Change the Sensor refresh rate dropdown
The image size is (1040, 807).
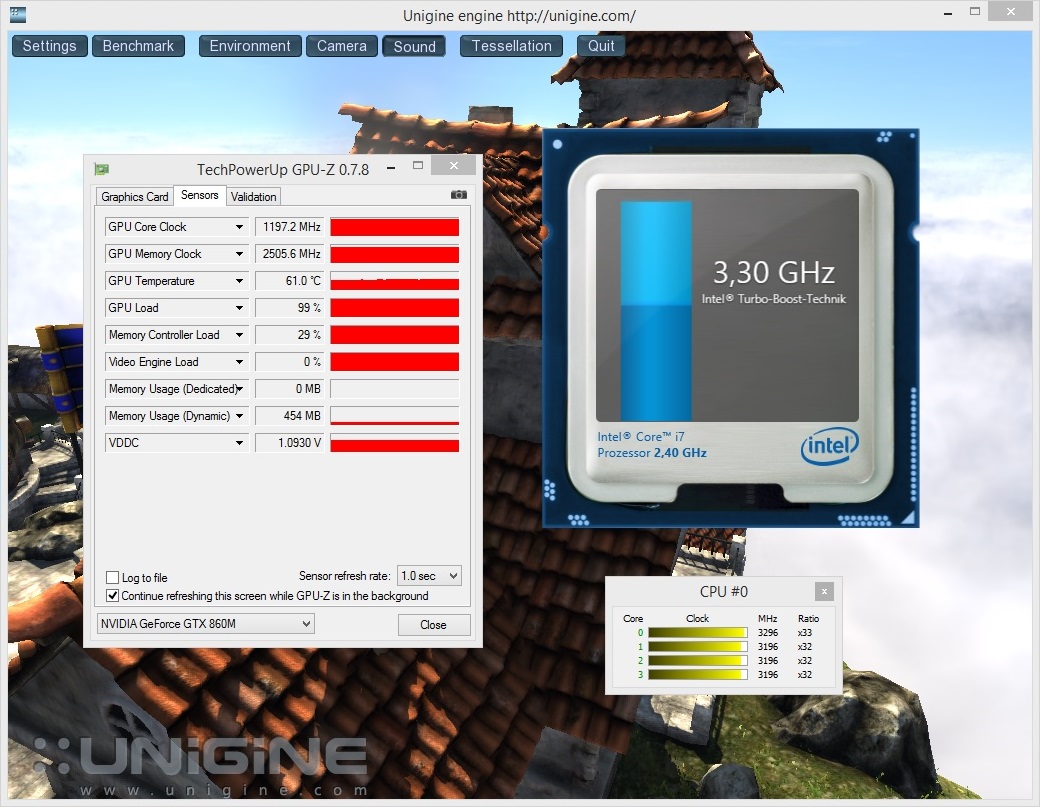click(429, 576)
